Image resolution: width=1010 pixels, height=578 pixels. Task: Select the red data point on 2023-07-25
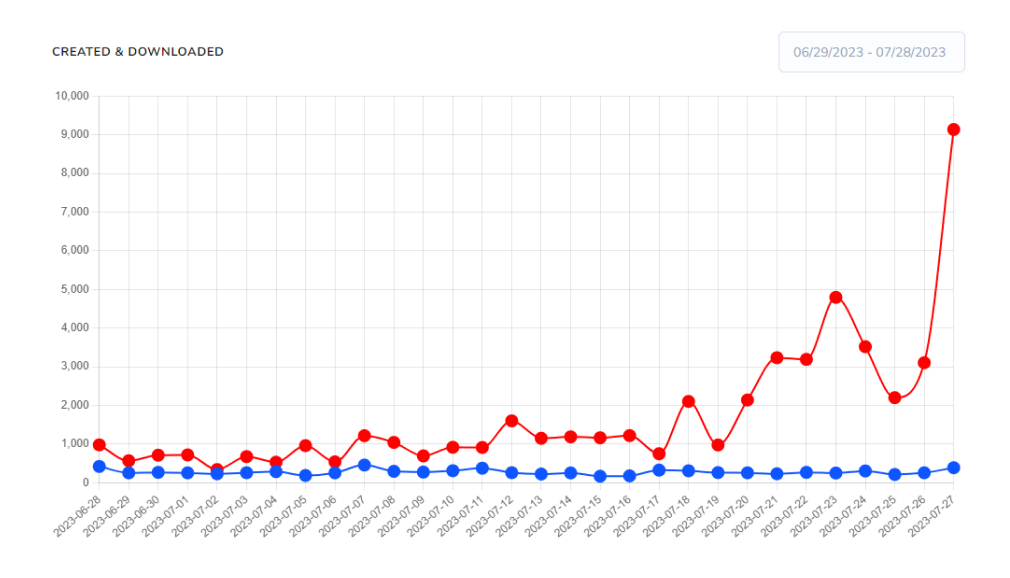pyautogui.click(x=894, y=398)
